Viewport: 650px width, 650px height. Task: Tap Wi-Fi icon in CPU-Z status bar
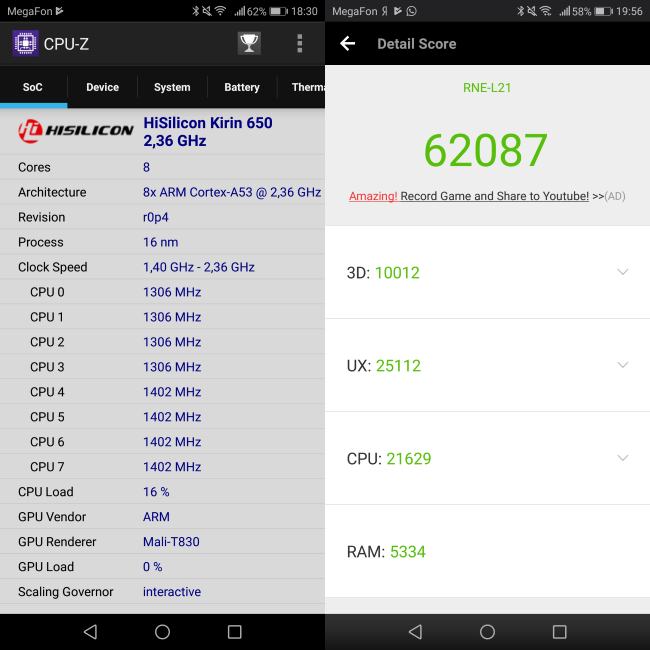click(x=220, y=11)
